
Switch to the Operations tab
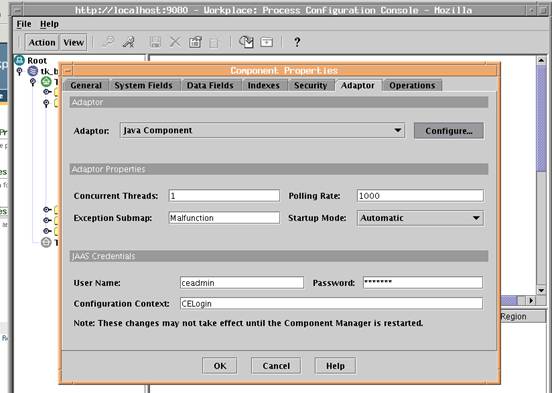412,85
